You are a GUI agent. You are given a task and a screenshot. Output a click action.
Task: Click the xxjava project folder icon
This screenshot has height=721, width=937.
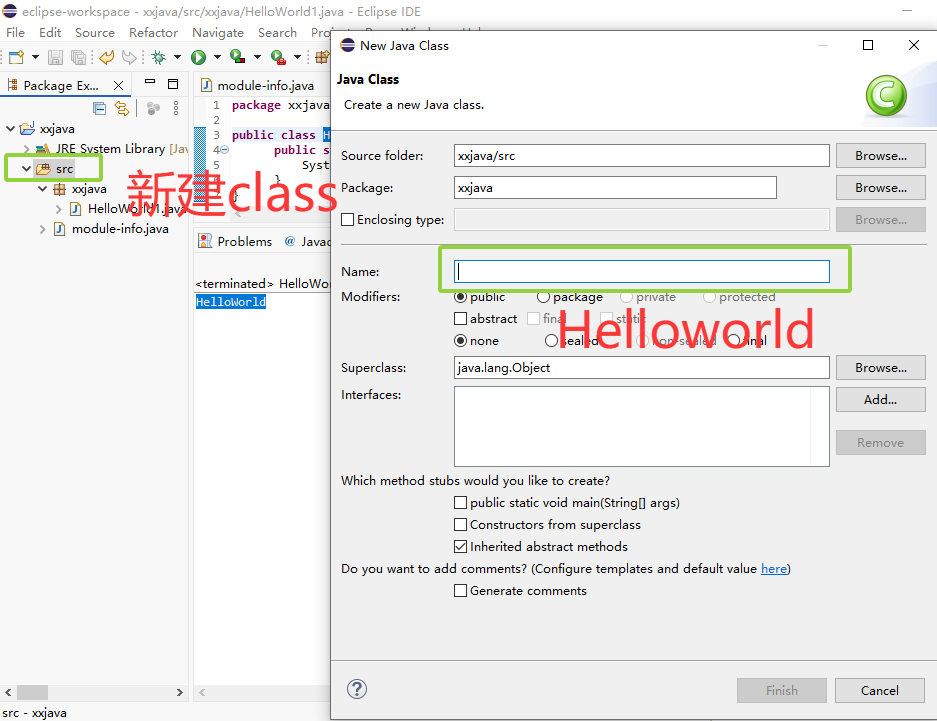pyautogui.click(x=27, y=128)
